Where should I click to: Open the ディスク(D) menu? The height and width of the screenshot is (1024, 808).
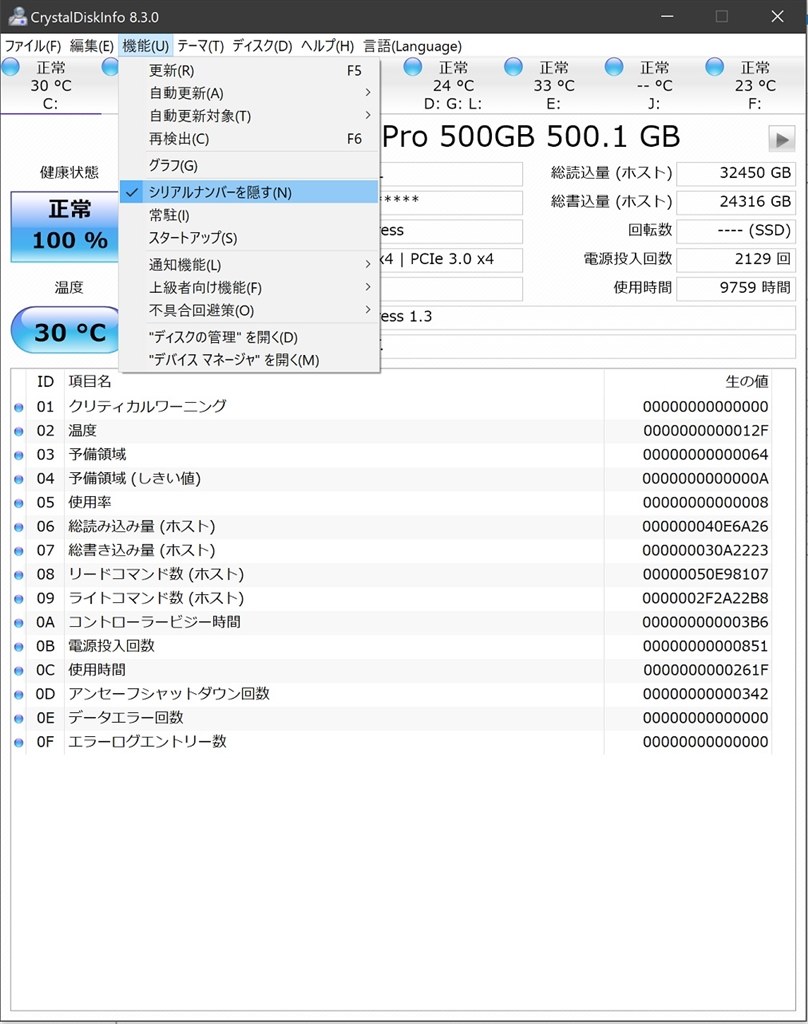[x=263, y=46]
